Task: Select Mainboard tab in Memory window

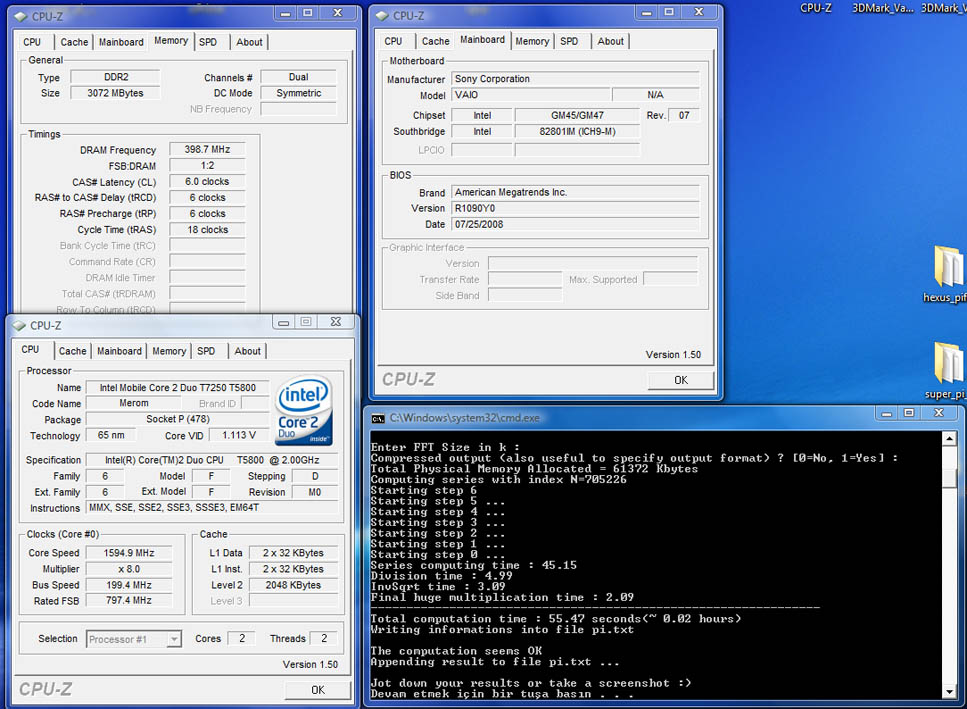Action: 121,42
